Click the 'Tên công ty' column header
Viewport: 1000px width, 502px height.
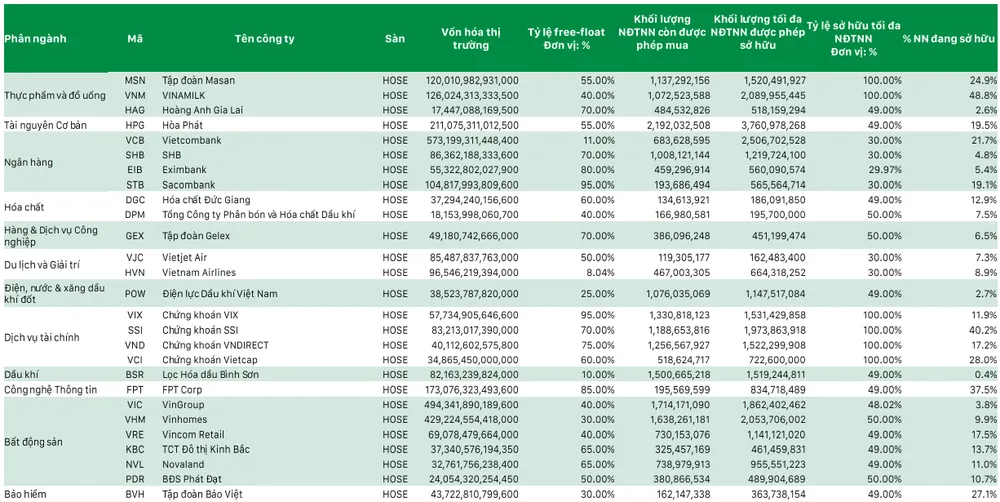pyautogui.click(x=264, y=39)
